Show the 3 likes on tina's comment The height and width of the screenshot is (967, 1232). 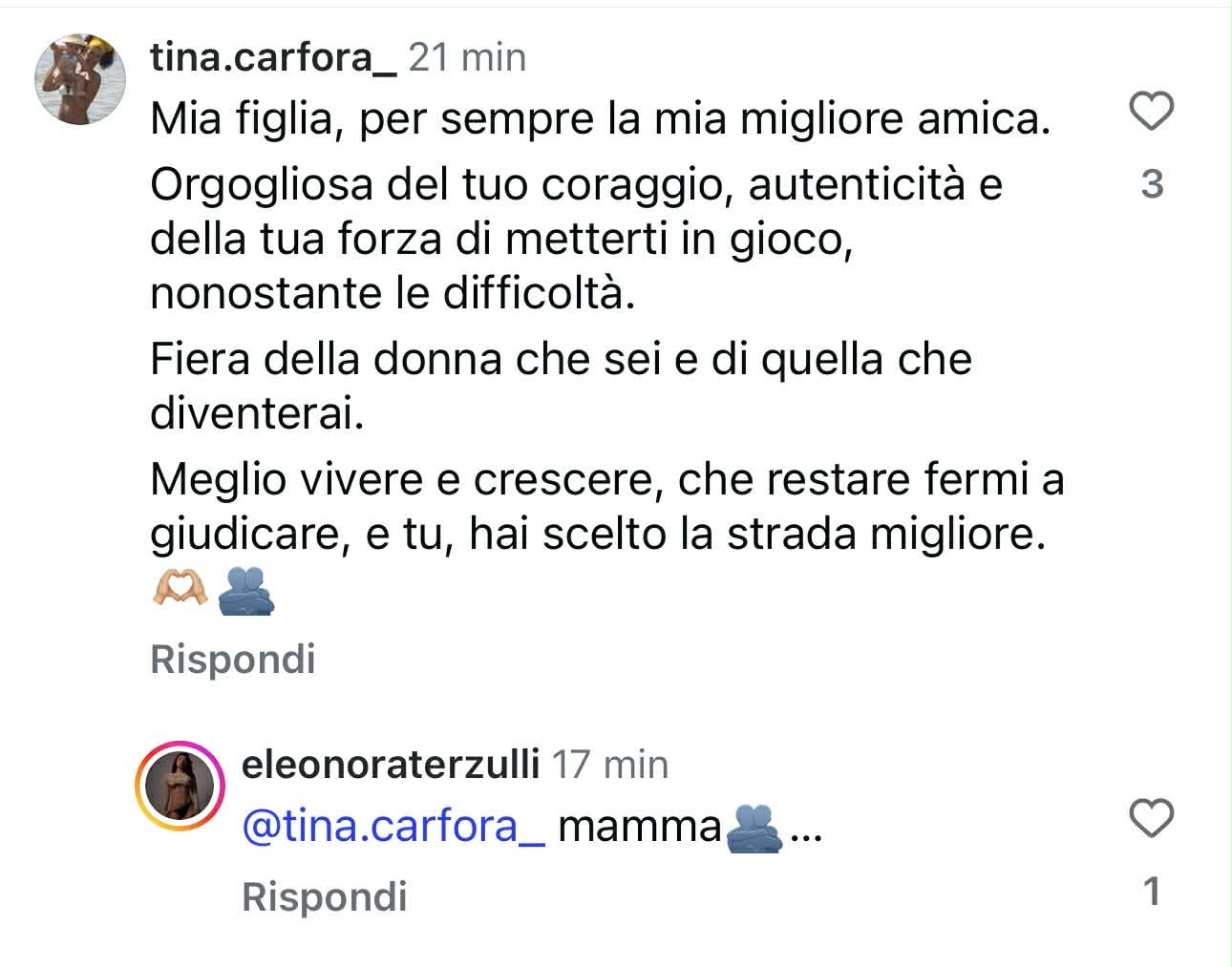point(1152,184)
